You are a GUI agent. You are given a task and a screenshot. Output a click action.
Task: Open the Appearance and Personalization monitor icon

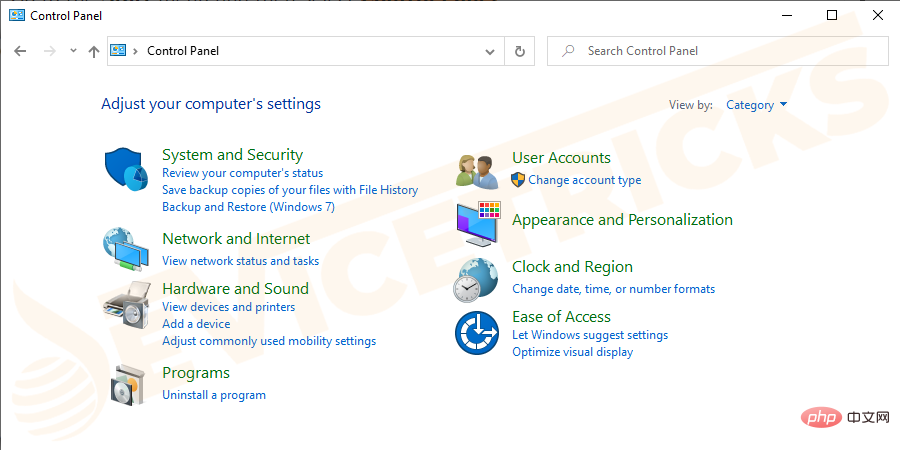click(478, 224)
